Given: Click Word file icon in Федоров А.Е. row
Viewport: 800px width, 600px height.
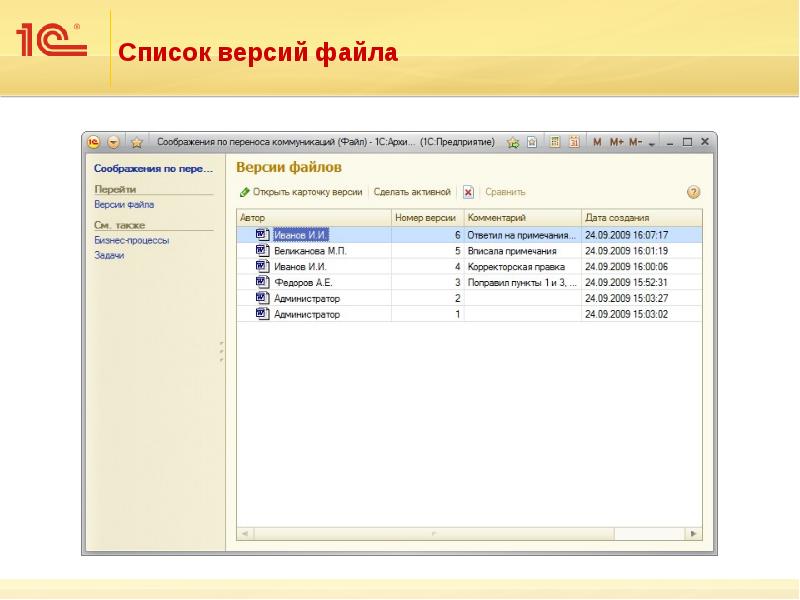Looking at the screenshot, I should click(263, 282).
